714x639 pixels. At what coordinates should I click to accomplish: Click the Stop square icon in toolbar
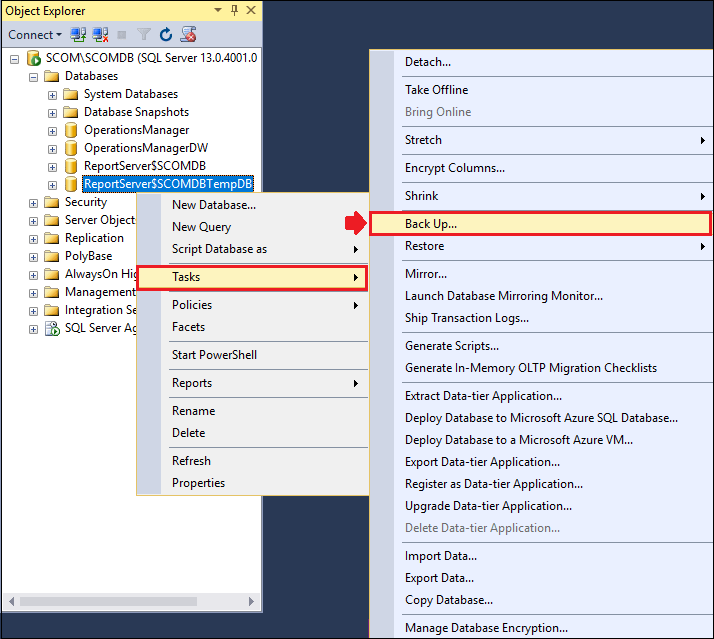click(x=122, y=35)
